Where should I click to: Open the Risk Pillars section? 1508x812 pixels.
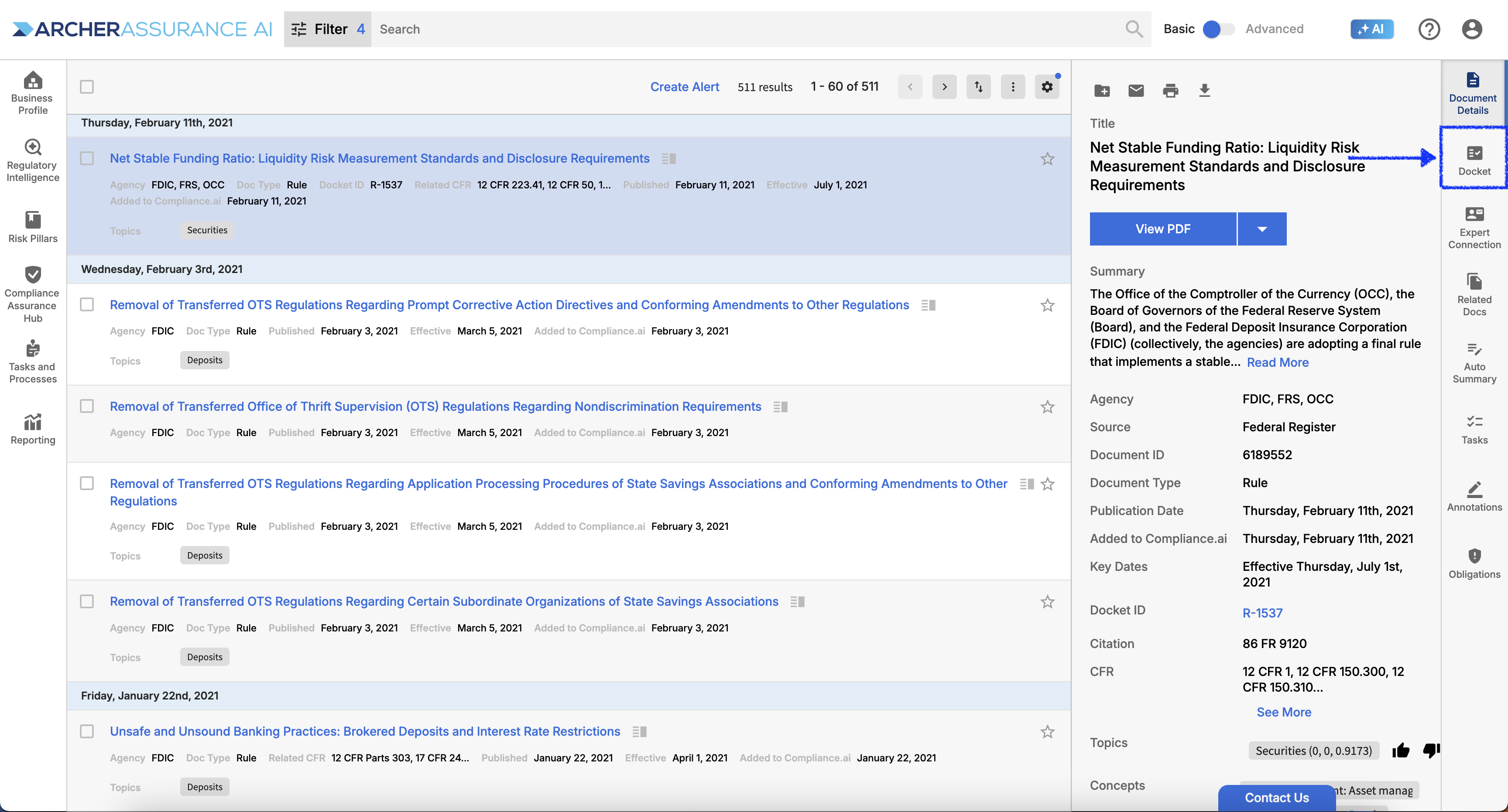coord(33,227)
